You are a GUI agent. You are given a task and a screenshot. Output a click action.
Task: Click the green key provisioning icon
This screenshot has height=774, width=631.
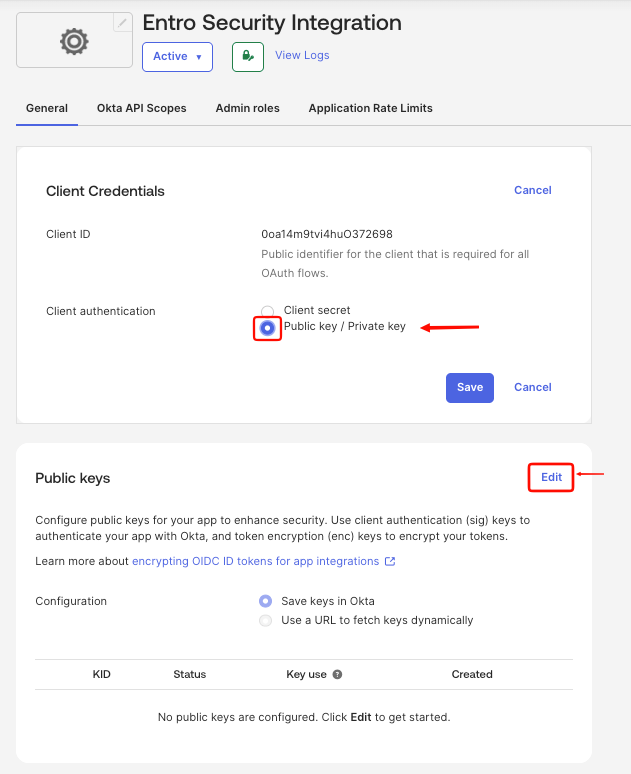248,57
